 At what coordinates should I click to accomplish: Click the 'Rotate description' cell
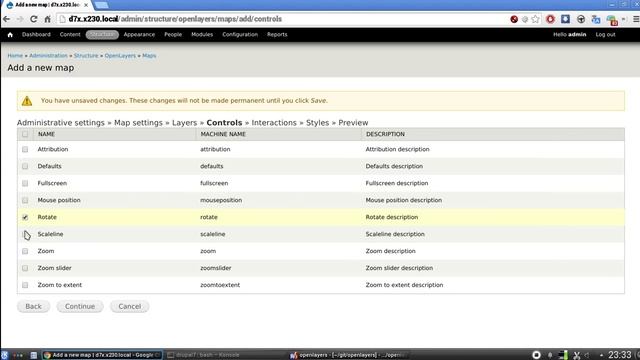point(392,217)
